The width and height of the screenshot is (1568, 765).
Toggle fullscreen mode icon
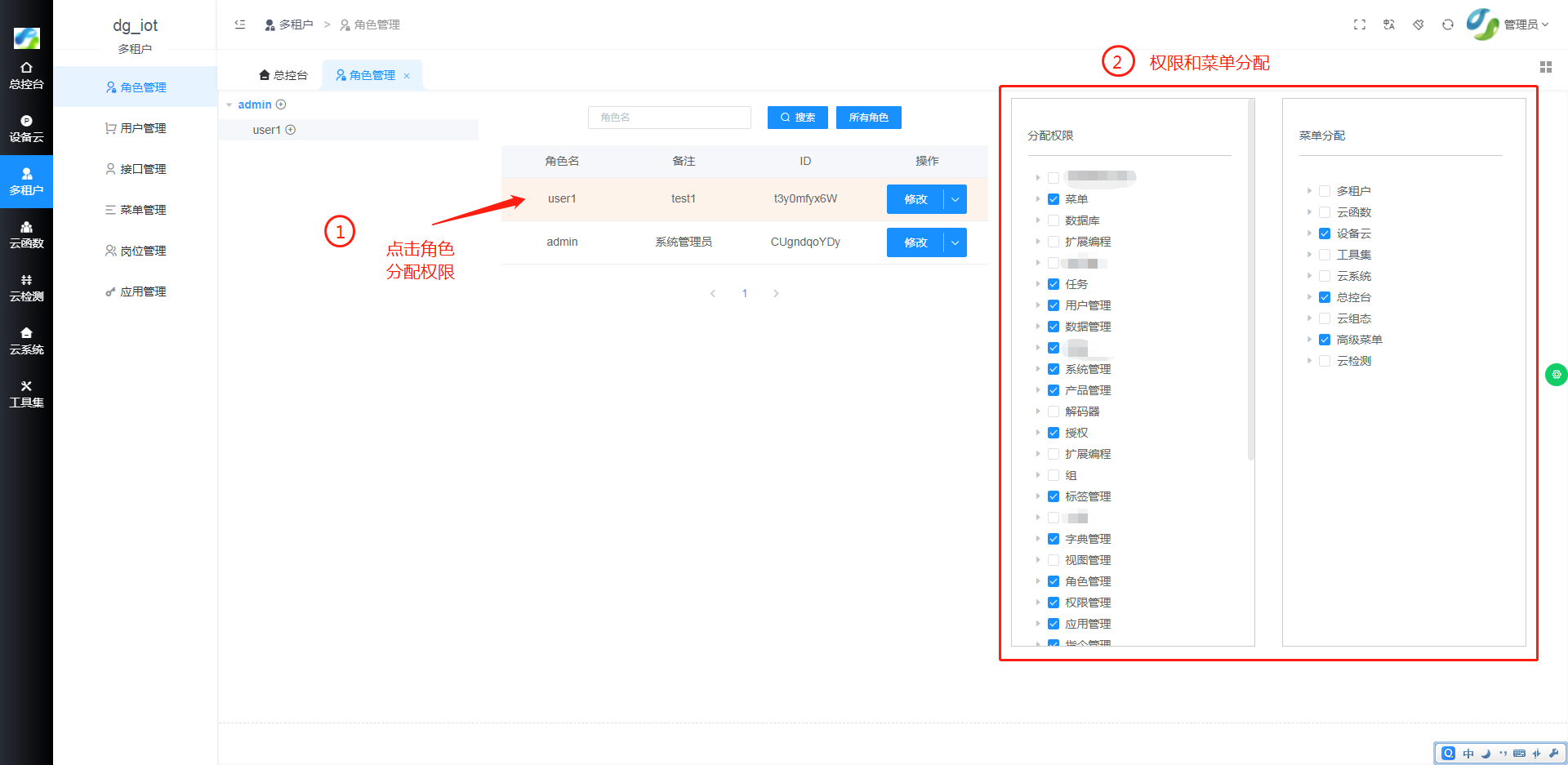(x=1360, y=24)
